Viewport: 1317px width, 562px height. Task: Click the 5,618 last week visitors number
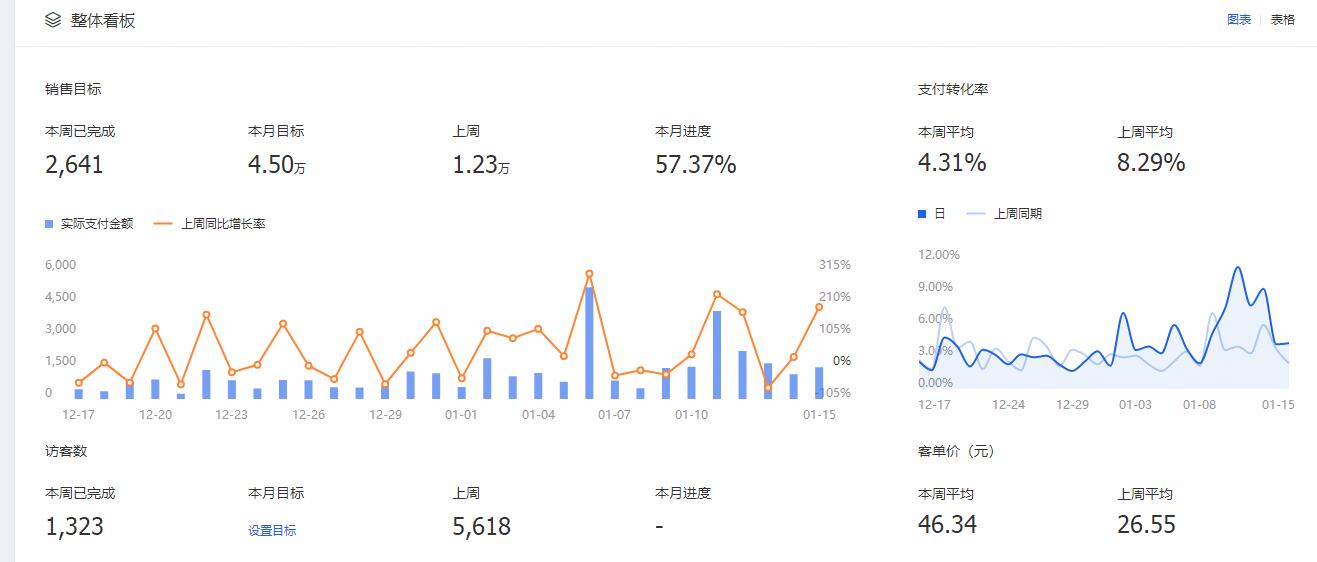coord(481,526)
